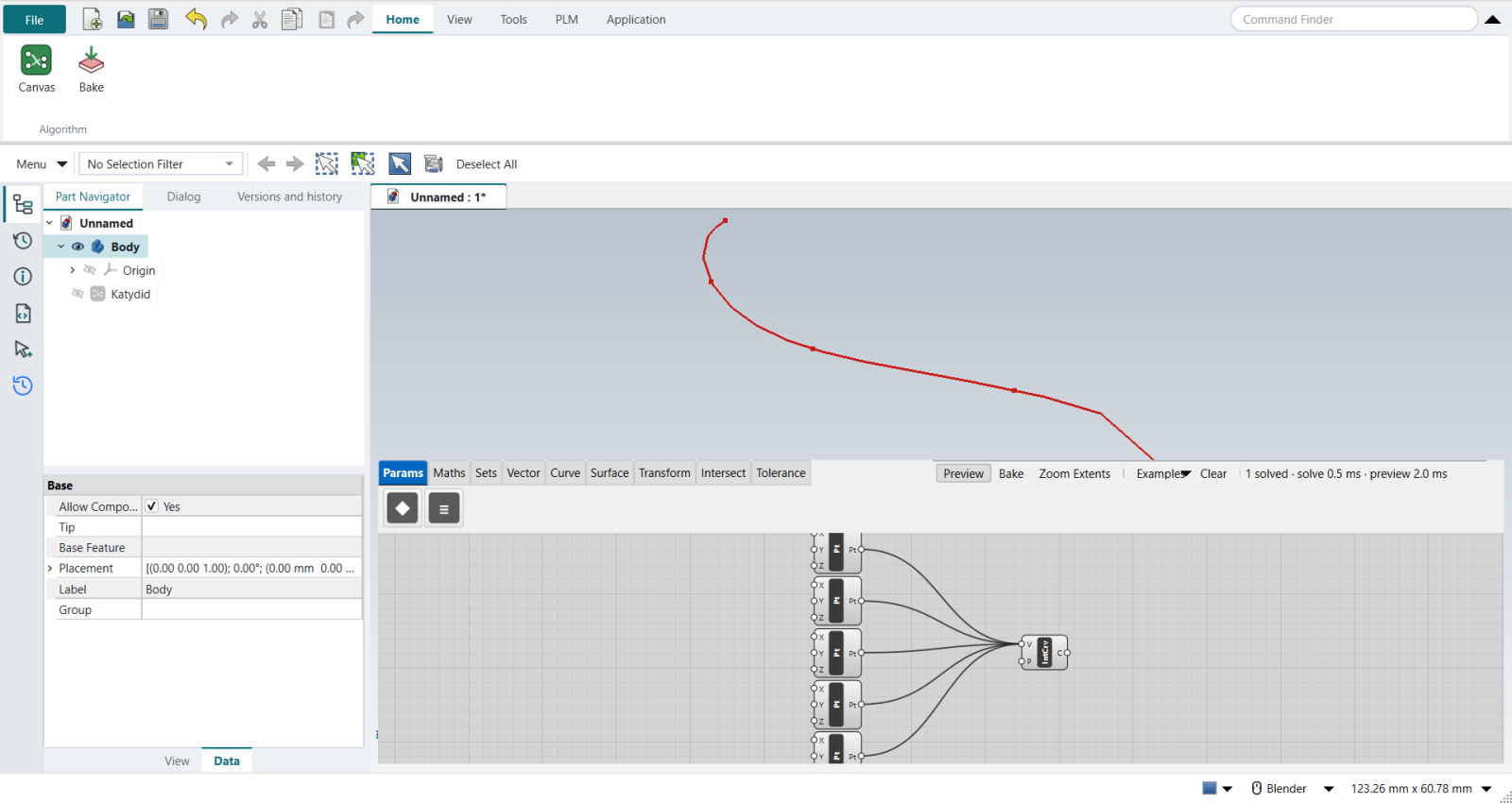
Task: Open the No Selection Filter dropdown
Action: click(x=161, y=163)
